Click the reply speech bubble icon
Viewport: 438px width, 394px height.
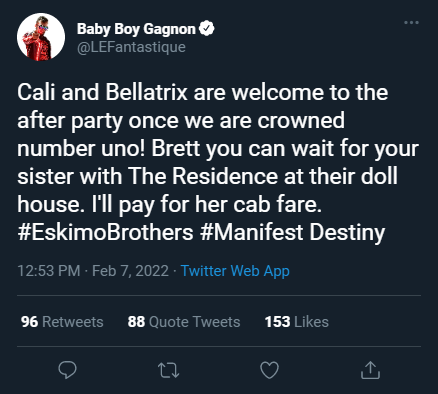click(x=67, y=370)
